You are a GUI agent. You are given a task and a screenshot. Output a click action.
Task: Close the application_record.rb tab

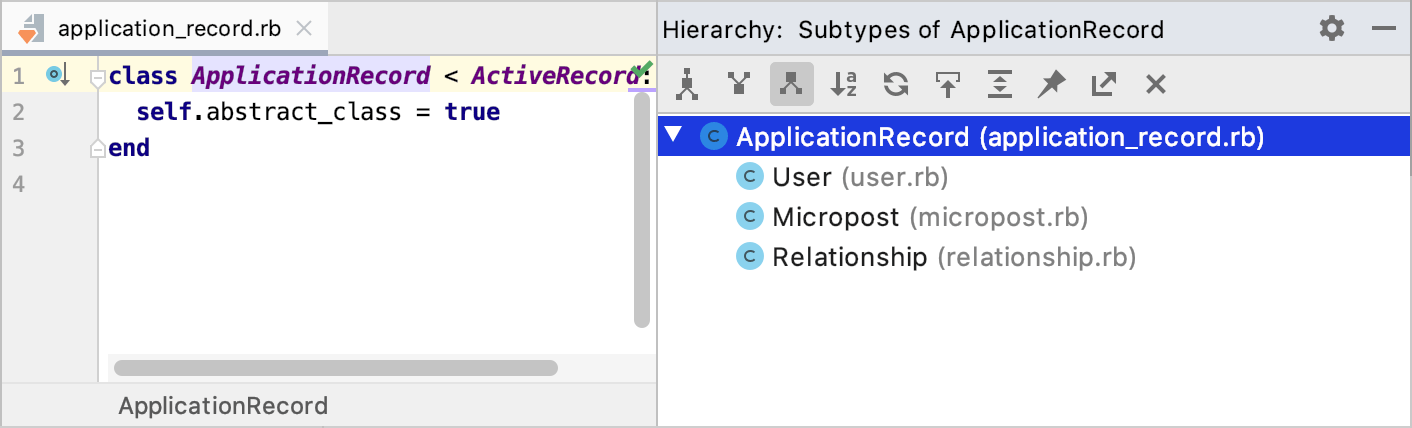(305, 28)
